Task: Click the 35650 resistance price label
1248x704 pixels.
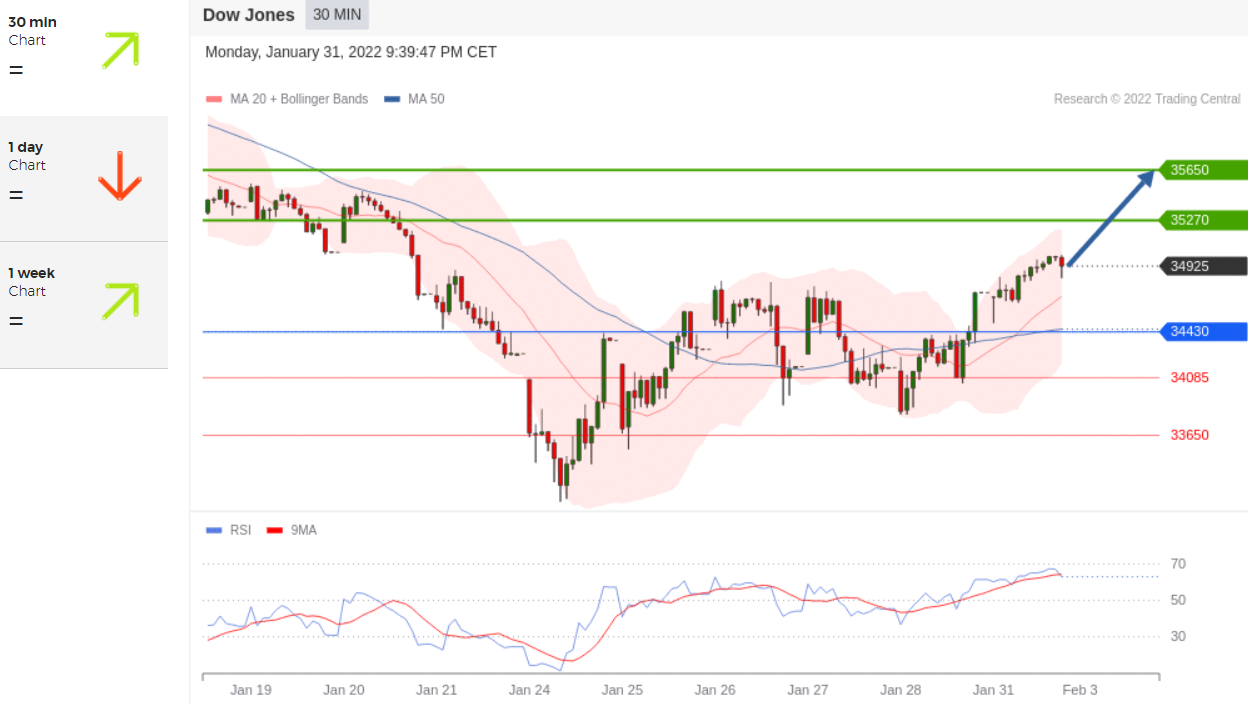Action: 1203,170
